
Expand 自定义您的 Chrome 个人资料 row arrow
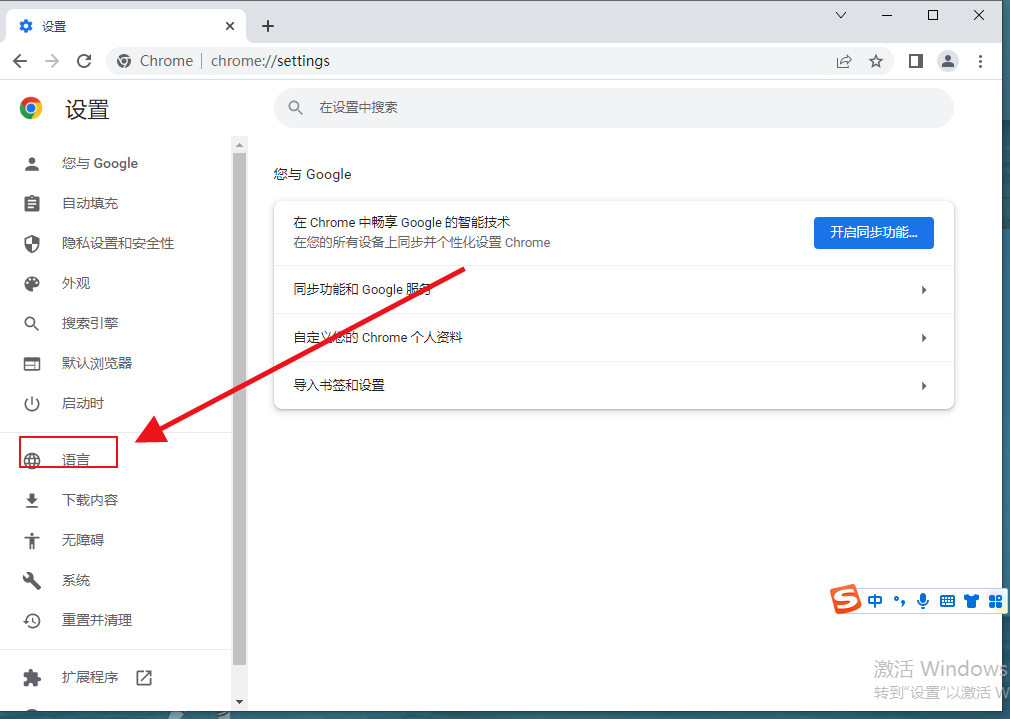click(924, 338)
